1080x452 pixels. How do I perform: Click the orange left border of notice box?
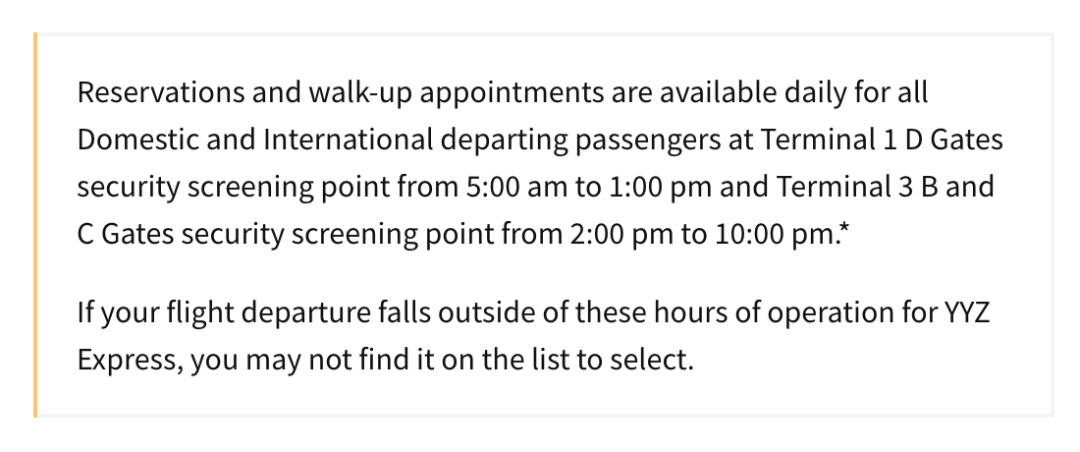35,225
